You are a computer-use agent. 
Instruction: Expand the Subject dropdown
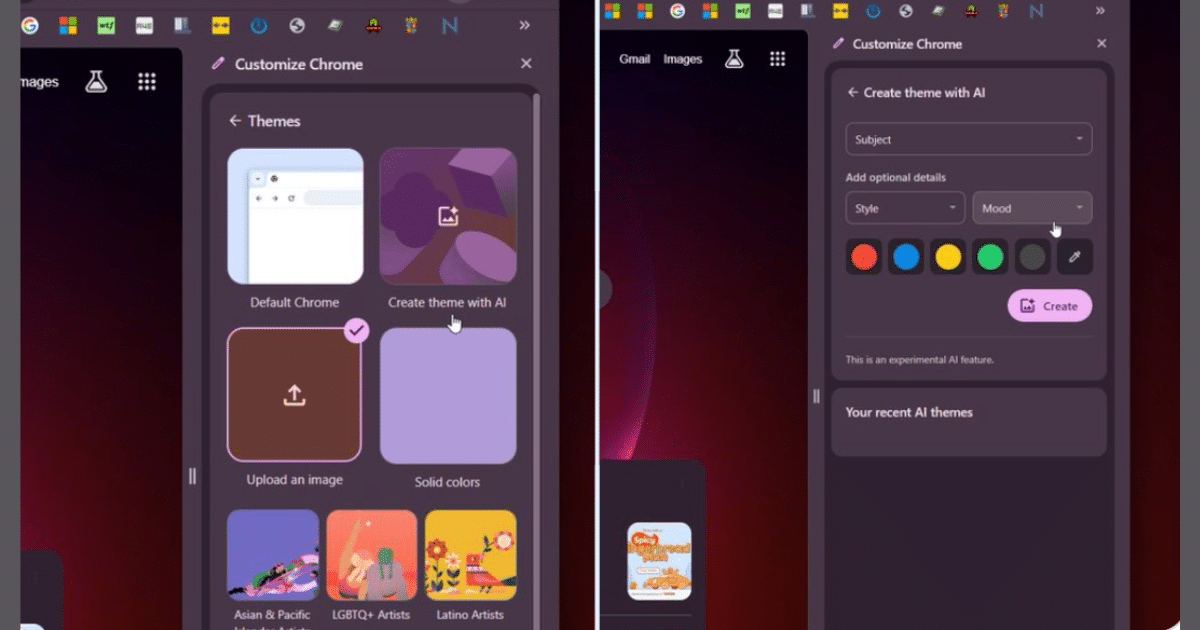968,139
